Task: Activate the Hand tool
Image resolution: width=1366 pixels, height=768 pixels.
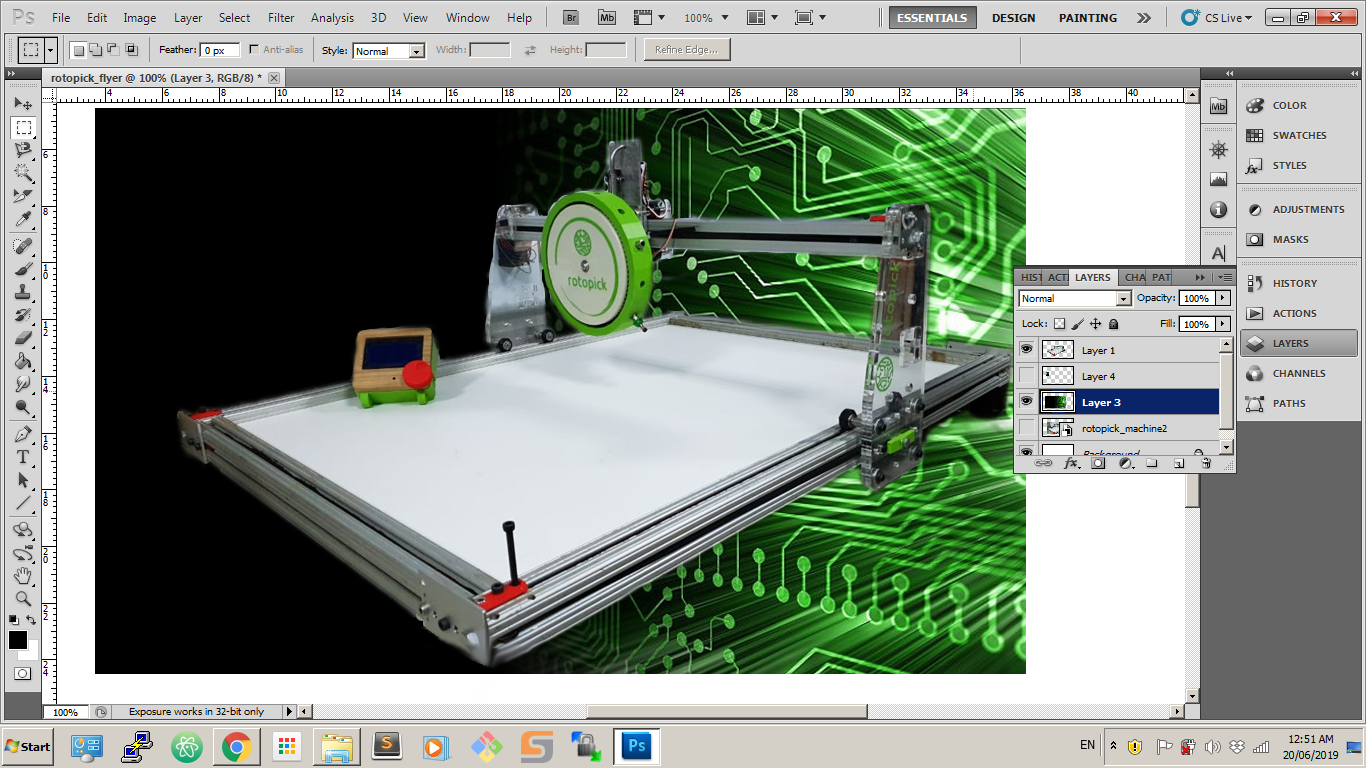Action: point(23,576)
